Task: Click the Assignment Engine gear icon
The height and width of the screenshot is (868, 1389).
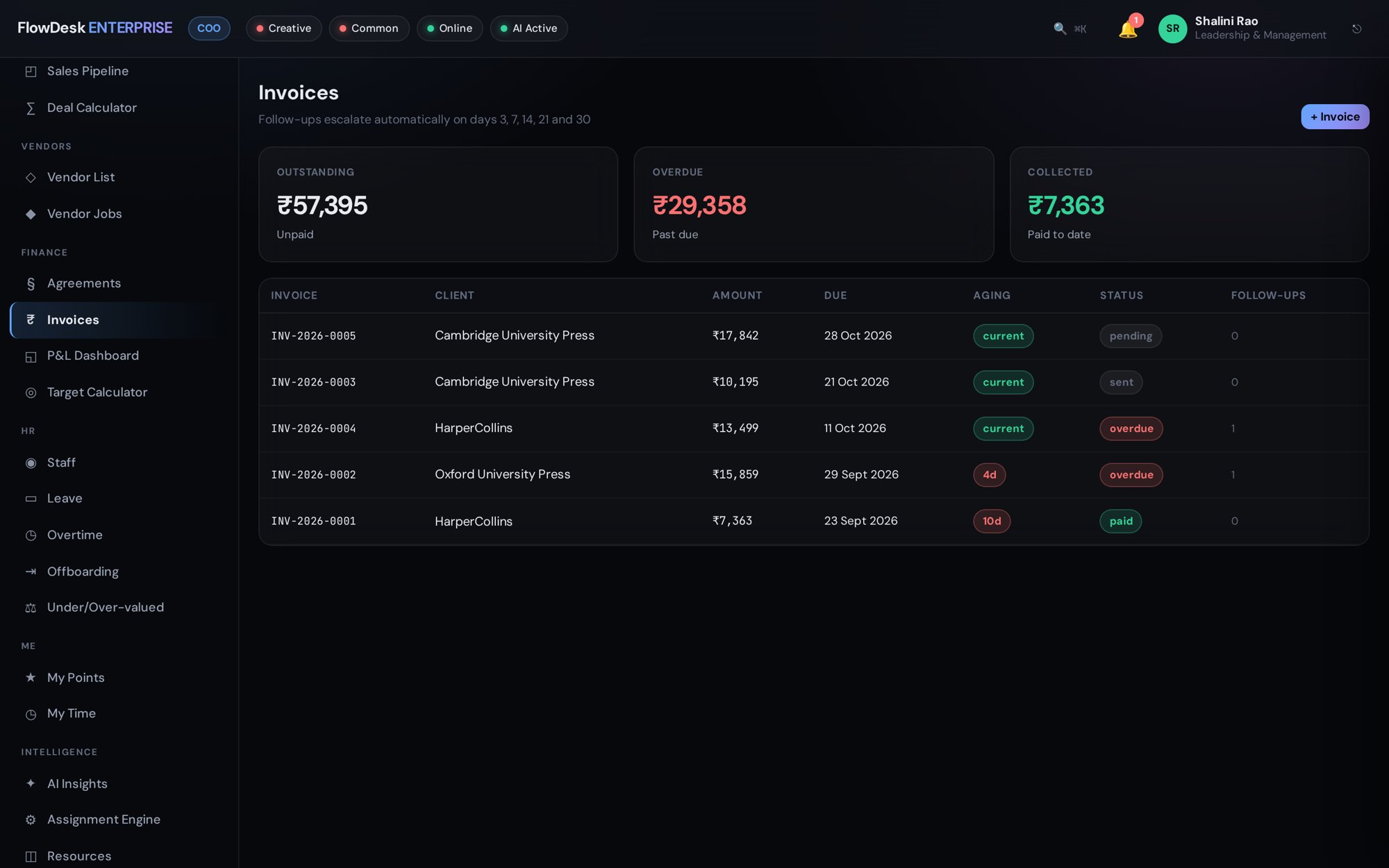Action: (31, 820)
